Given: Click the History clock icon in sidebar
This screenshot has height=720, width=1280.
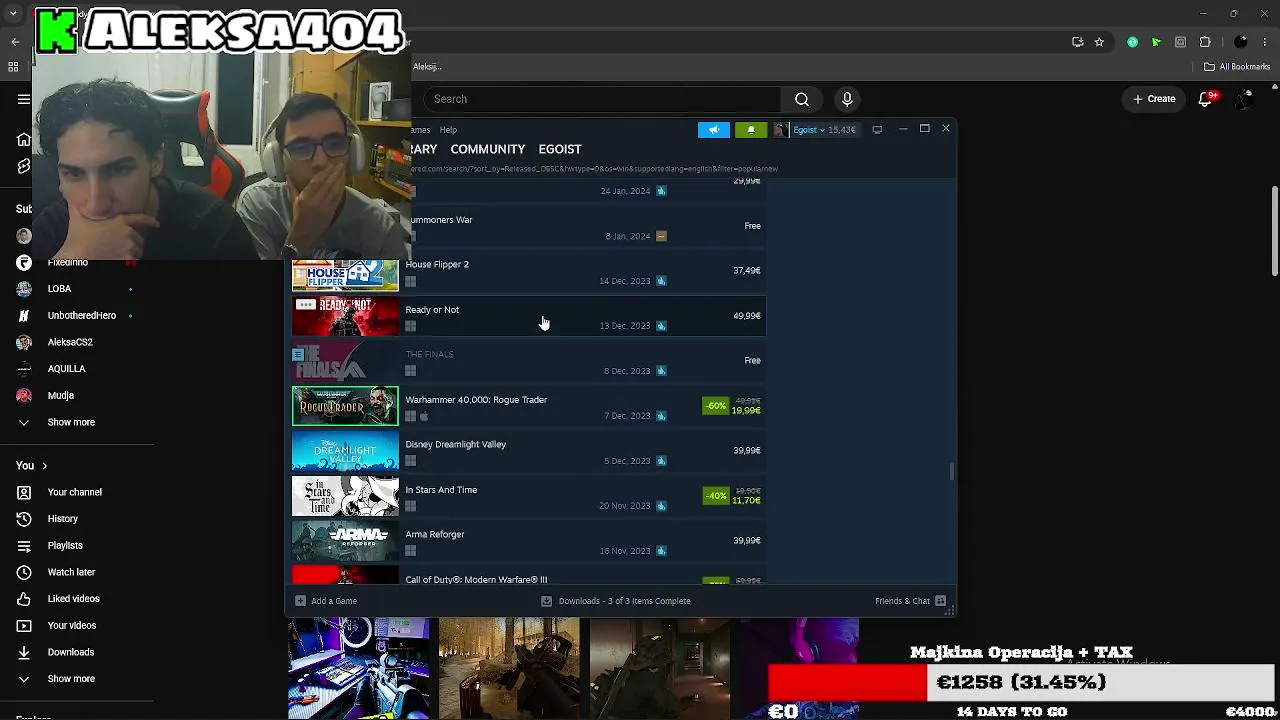Looking at the screenshot, I should pyautogui.click(x=24, y=519).
